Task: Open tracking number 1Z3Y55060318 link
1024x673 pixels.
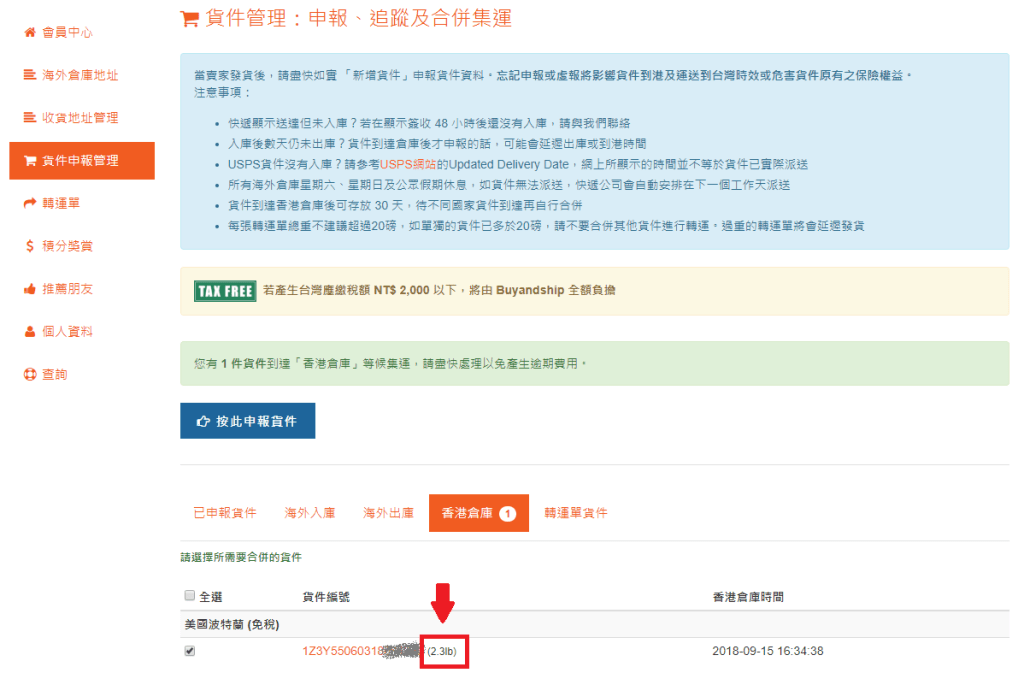Action: (345, 651)
